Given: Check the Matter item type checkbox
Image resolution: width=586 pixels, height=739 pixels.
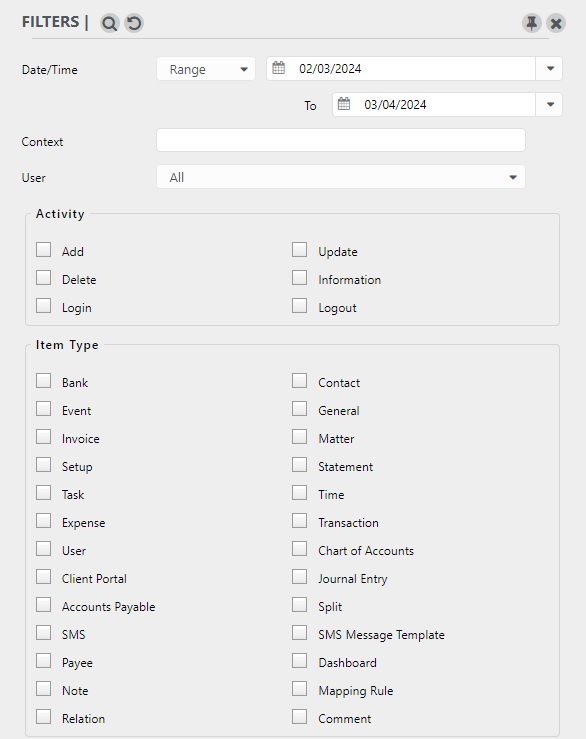Looking at the screenshot, I should (299, 437).
